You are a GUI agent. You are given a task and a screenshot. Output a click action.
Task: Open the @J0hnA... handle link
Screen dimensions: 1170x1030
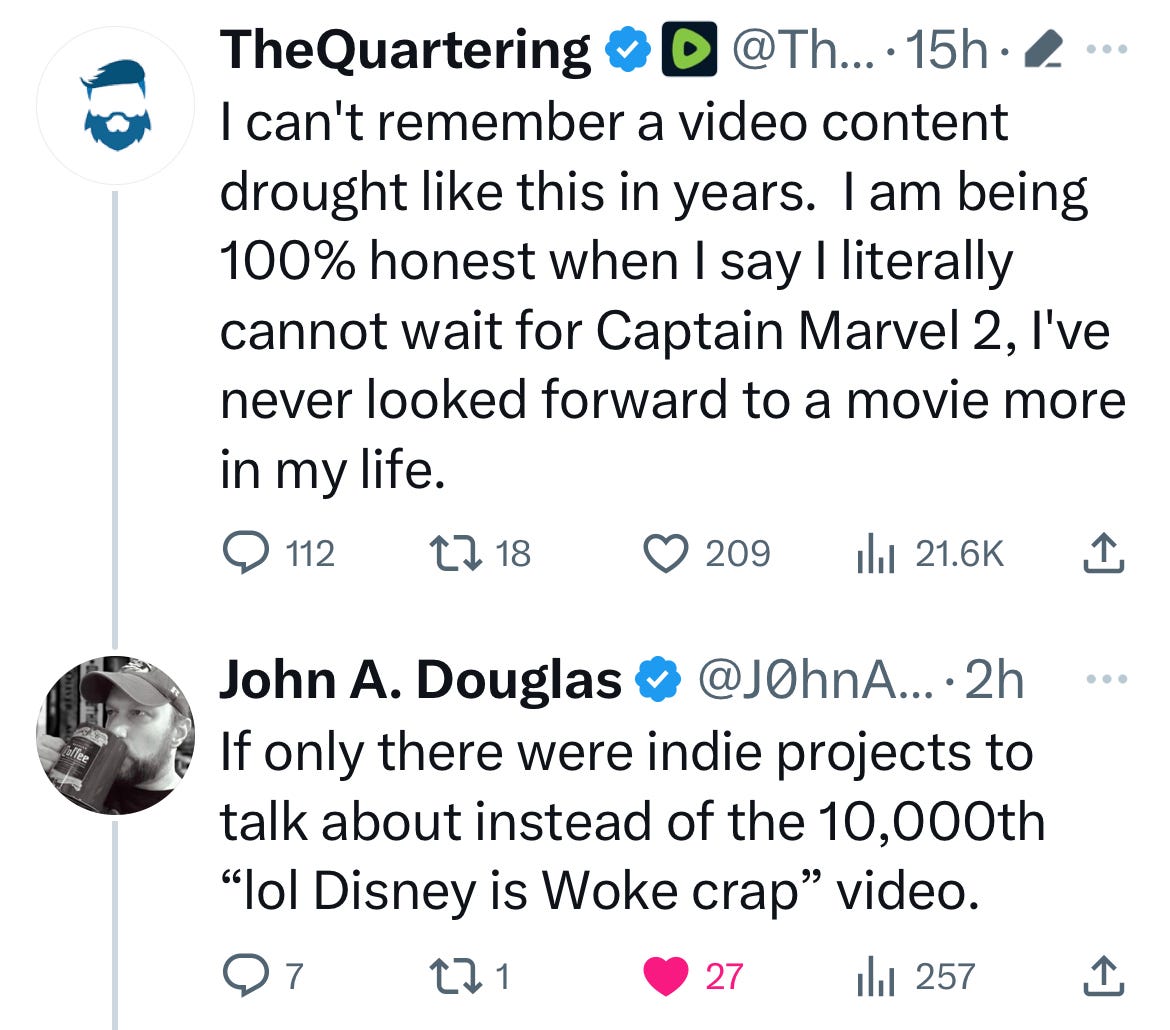pyautogui.click(x=815, y=680)
